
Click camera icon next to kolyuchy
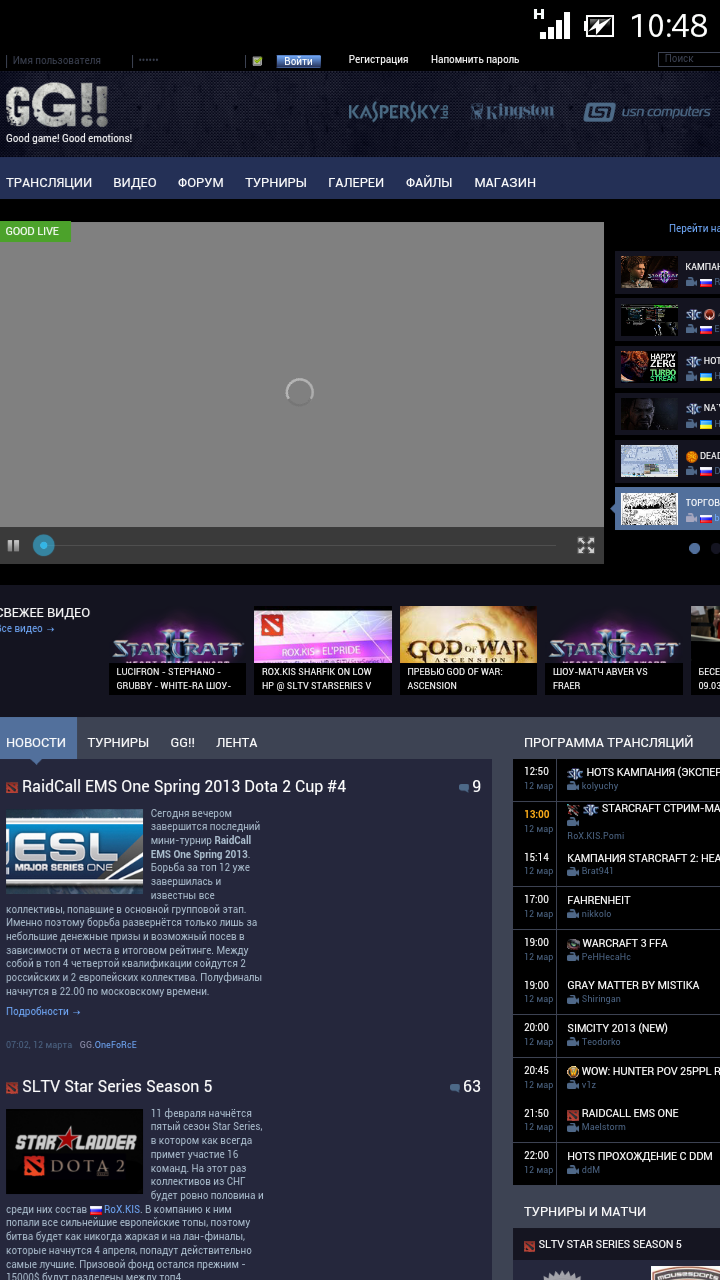573,787
